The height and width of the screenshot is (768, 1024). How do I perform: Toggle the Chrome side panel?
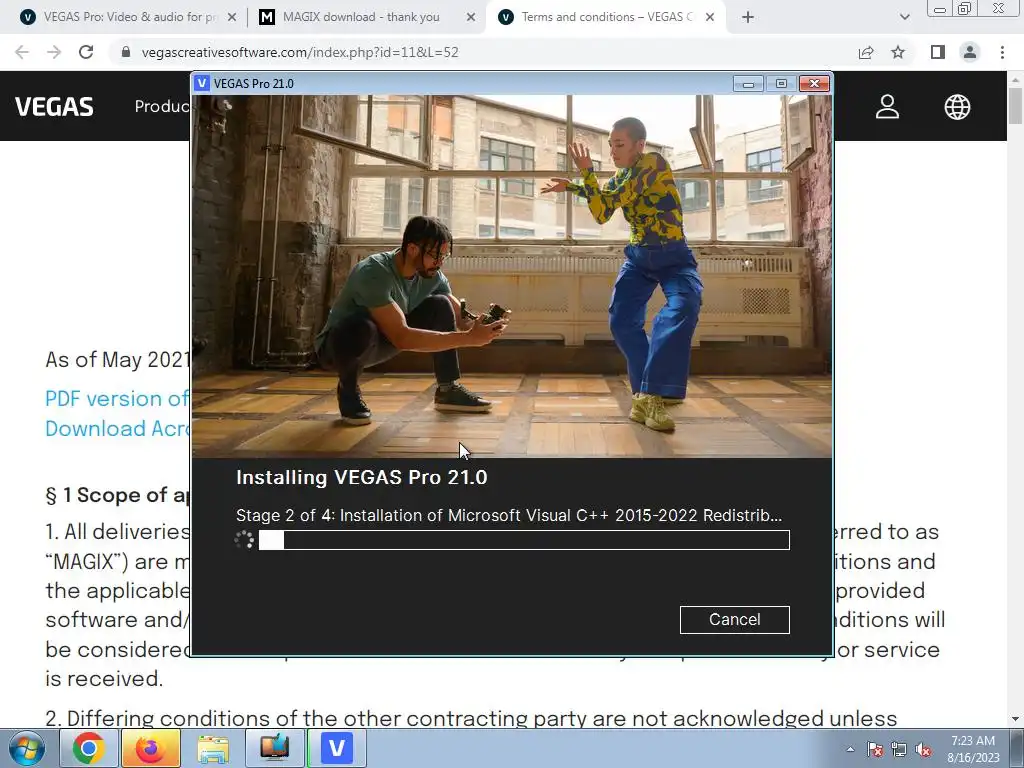(938, 52)
